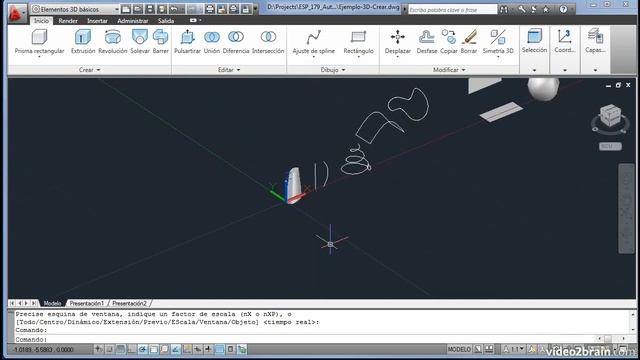The height and width of the screenshot is (360, 640).
Task: Toggle the MODELO space button
Action: 459,349
